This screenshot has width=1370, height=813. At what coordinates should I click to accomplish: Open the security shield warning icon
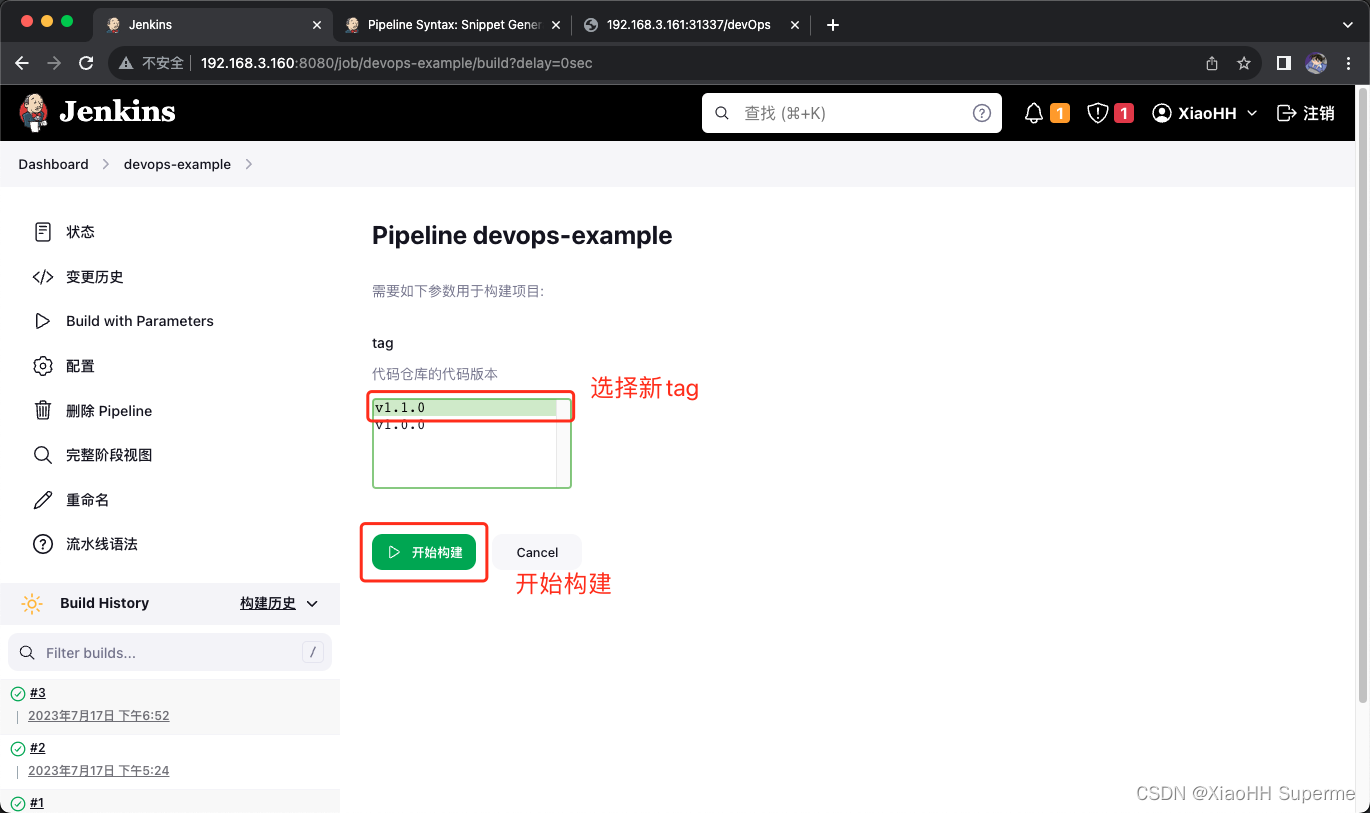(1098, 113)
